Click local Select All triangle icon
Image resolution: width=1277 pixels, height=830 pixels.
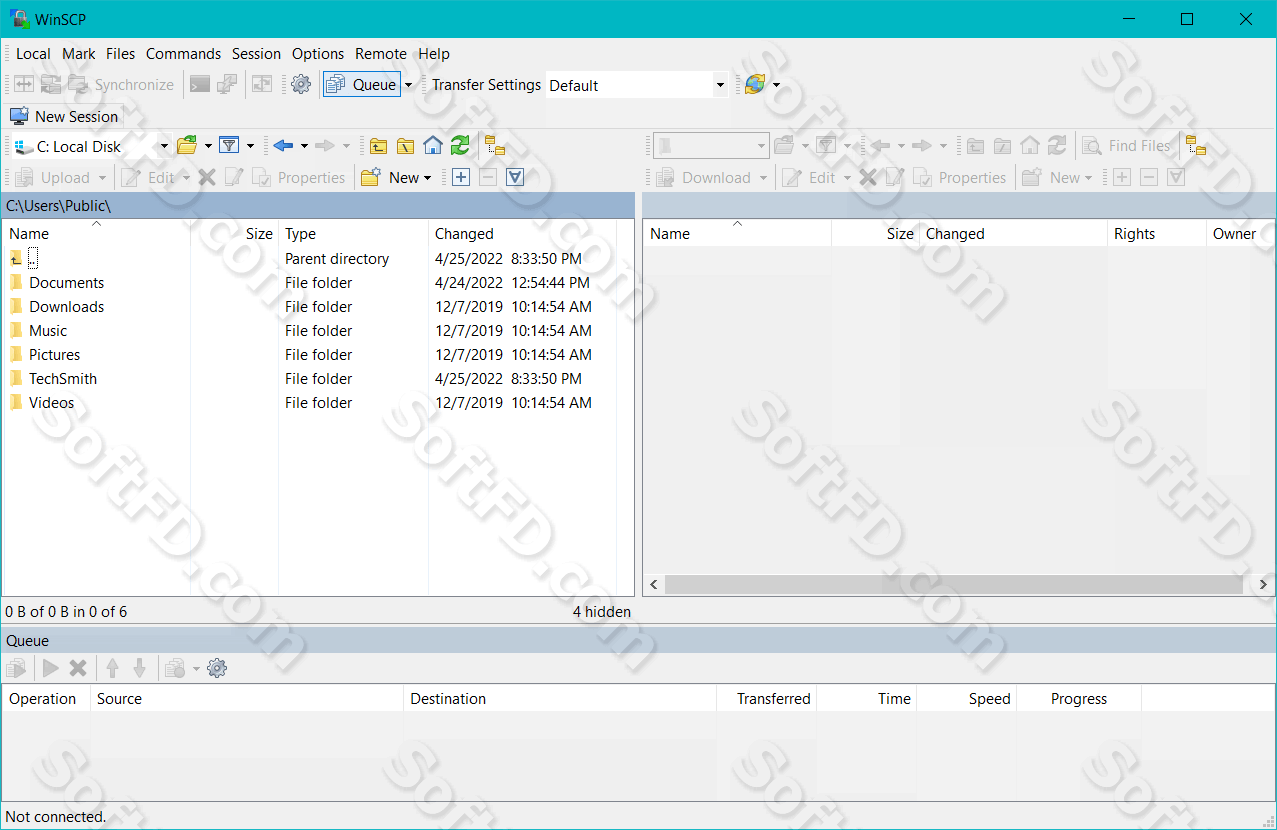514,177
